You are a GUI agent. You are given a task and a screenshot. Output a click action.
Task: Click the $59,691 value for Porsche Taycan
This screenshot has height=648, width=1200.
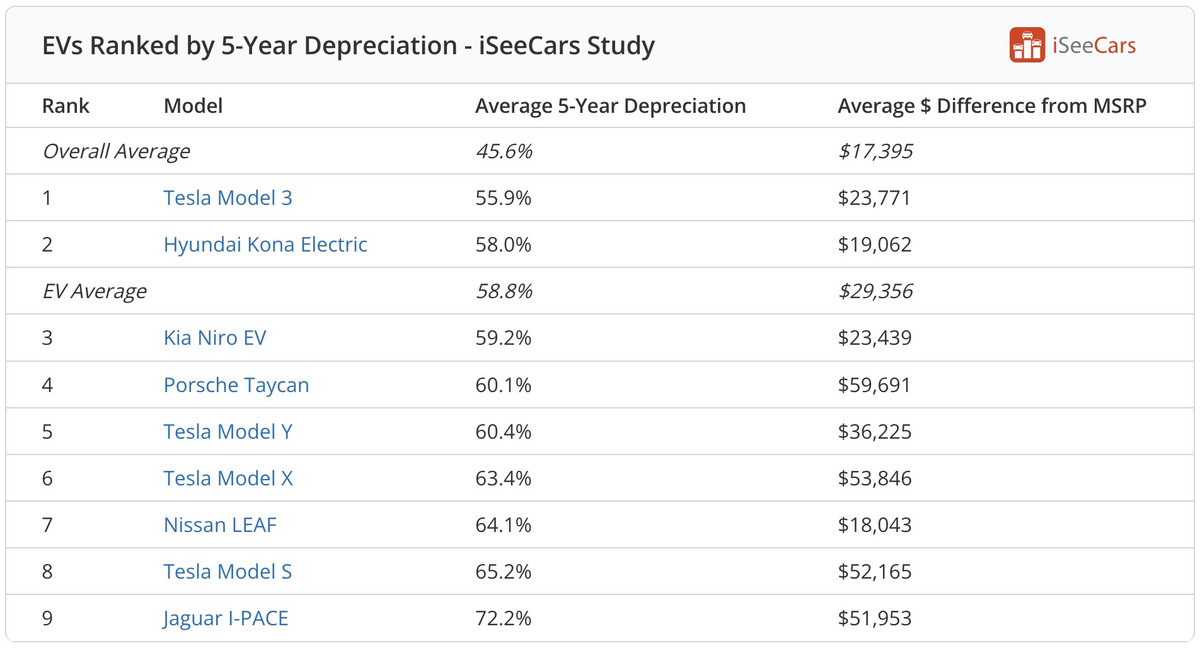pos(874,385)
